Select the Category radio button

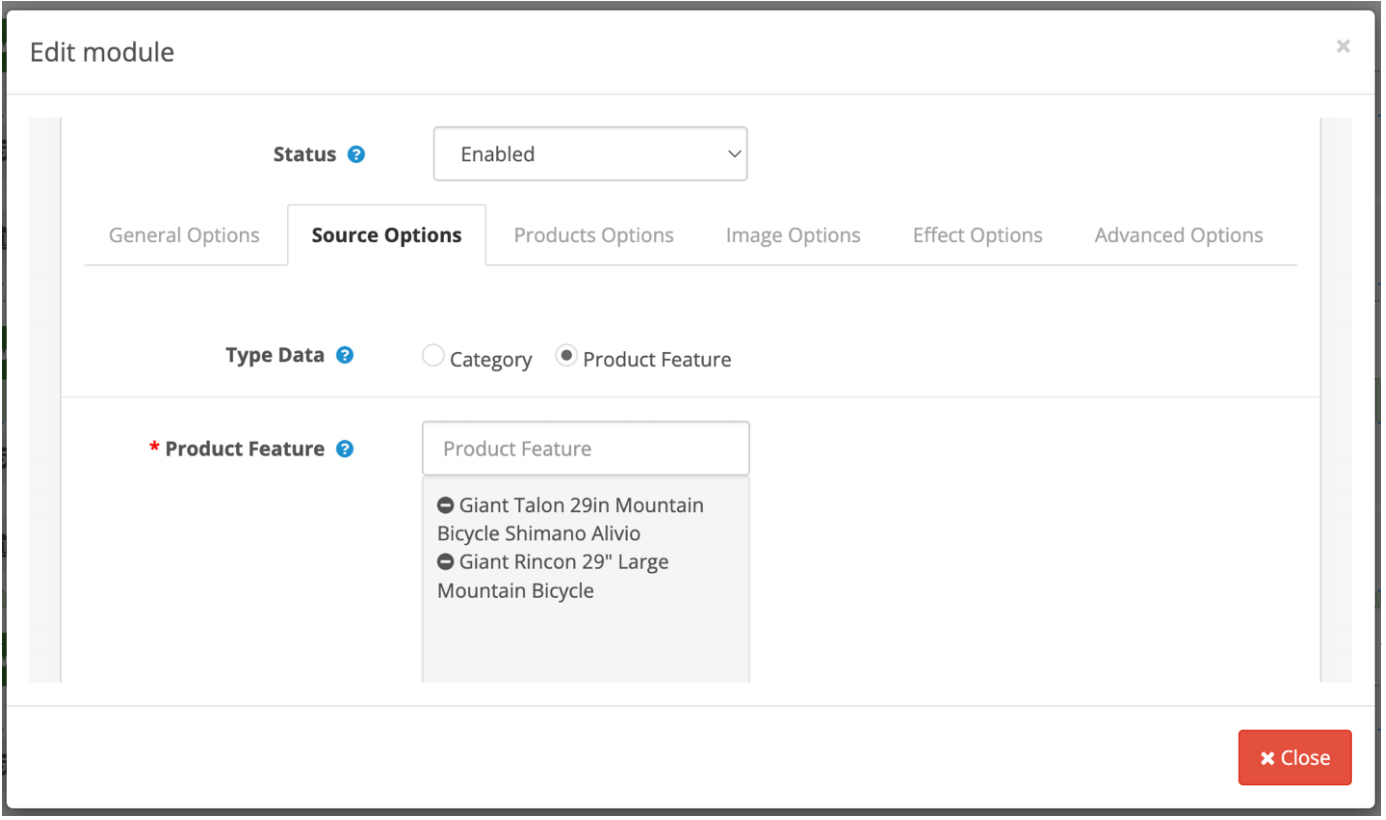point(433,356)
